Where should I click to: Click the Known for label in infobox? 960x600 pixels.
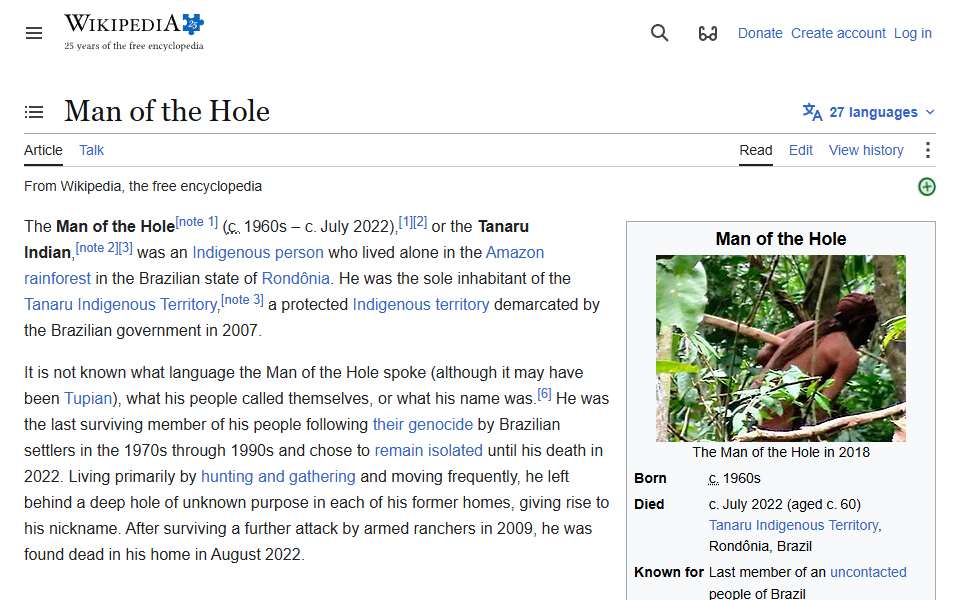[x=669, y=572]
